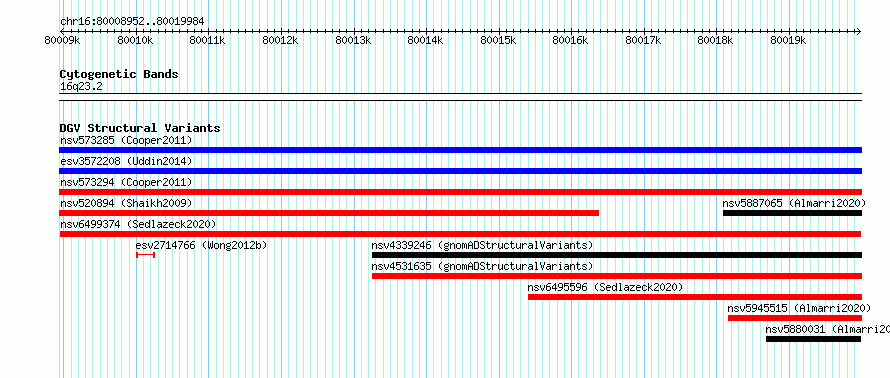The width and height of the screenshot is (890, 378).
Task: Click the red bar for nsv573294
Action: click(x=460, y=192)
